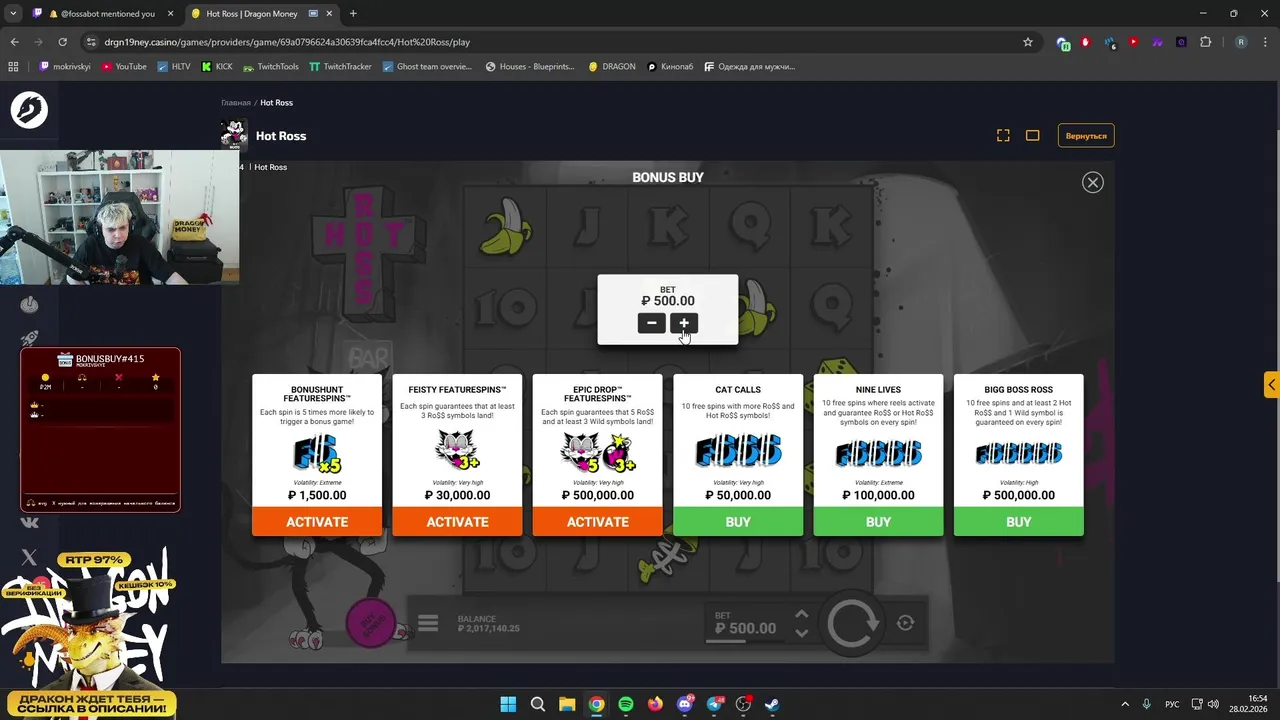Click the volume icon in the tray
This screenshot has height=720, width=1280.
[1213, 704]
